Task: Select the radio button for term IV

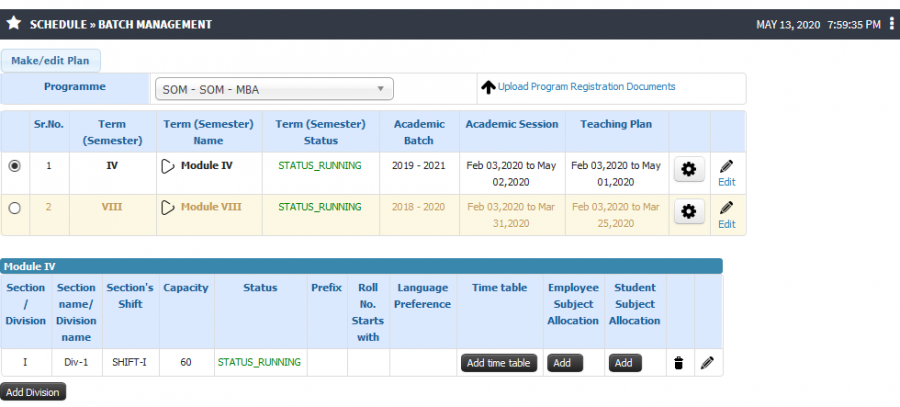Action: click(14, 166)
